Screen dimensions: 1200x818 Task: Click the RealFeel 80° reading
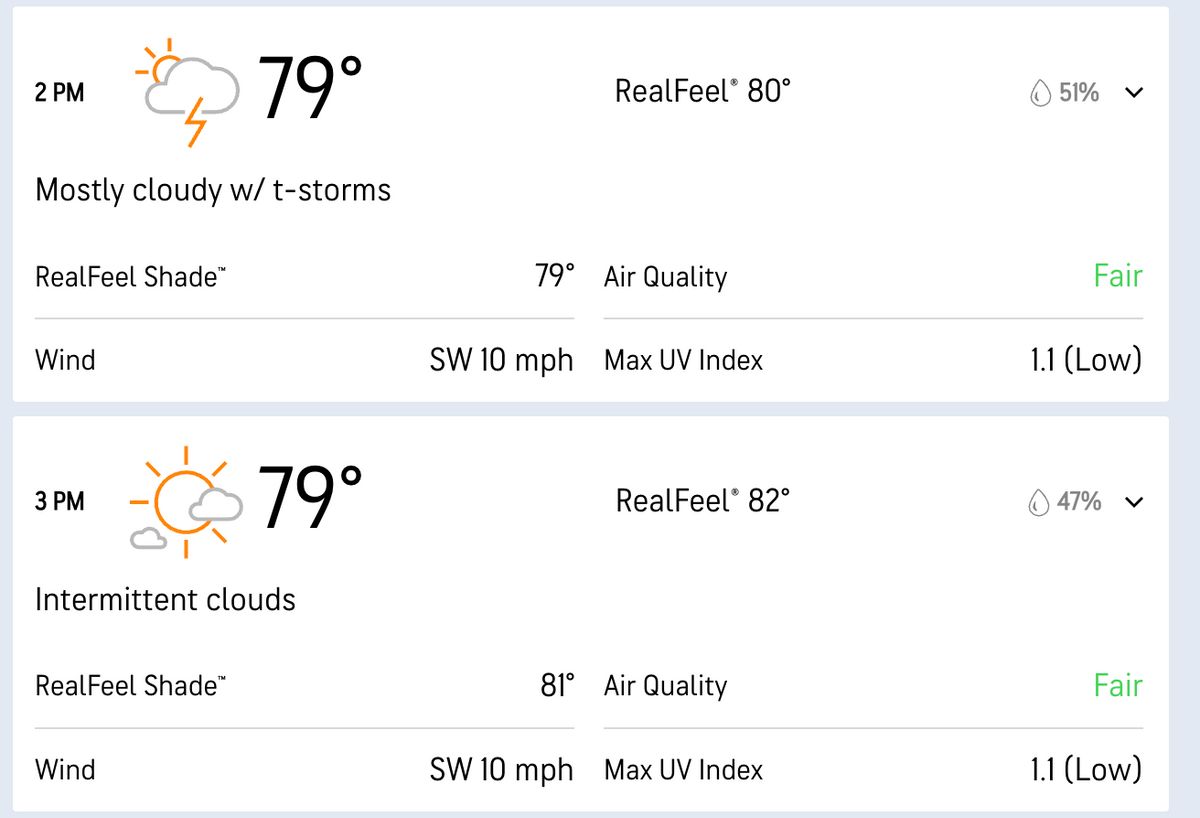tap(702, 92)
